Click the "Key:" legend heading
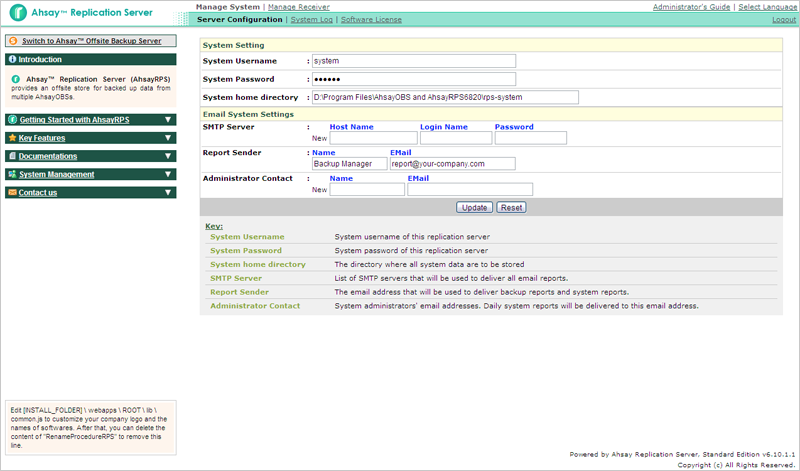 pyautogui.click(x=214, y=226)
